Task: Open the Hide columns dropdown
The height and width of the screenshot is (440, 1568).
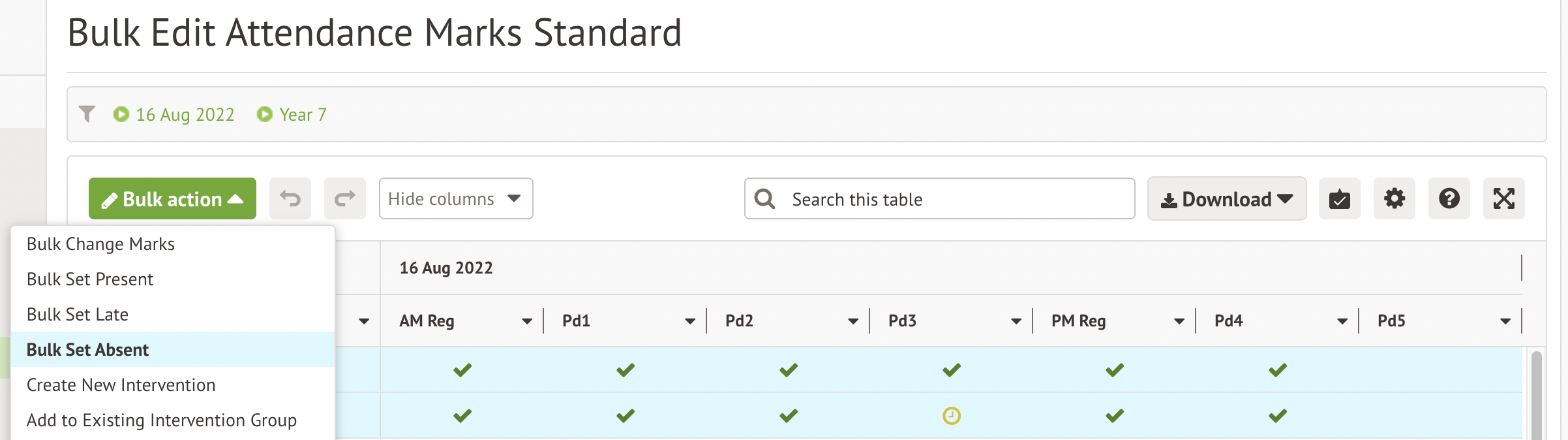Action: 456,198
